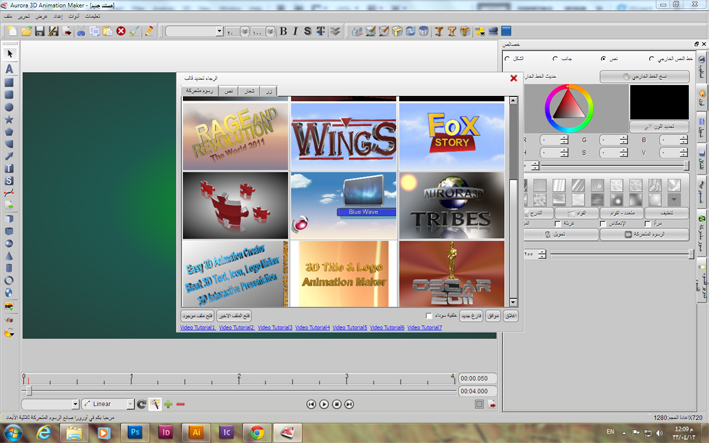This screenshot has height=443, width=709.
Task: Toggle the غربلة checkbox
Action: coord(558,224)
